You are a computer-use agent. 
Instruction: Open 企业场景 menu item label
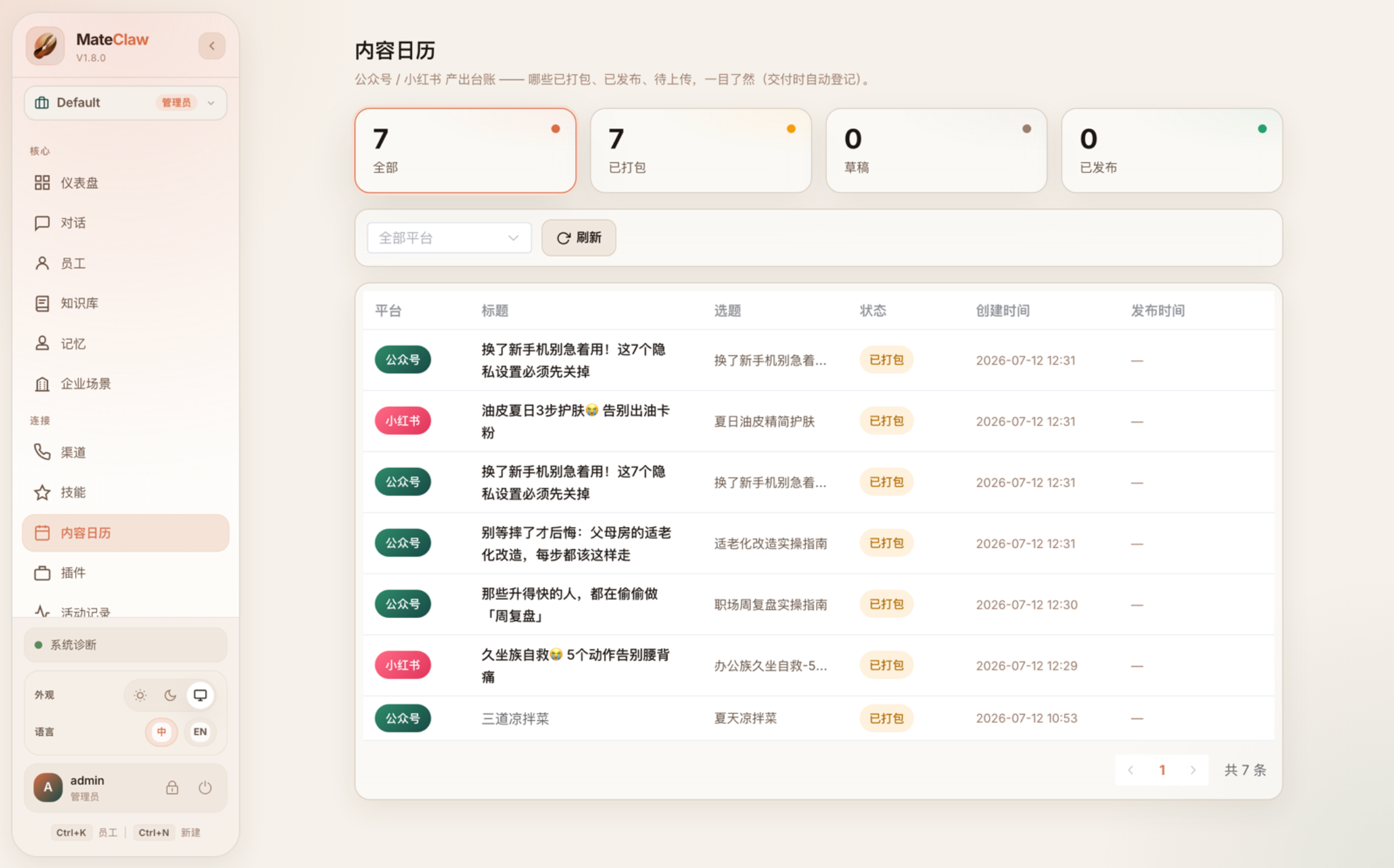pos(86,384)
